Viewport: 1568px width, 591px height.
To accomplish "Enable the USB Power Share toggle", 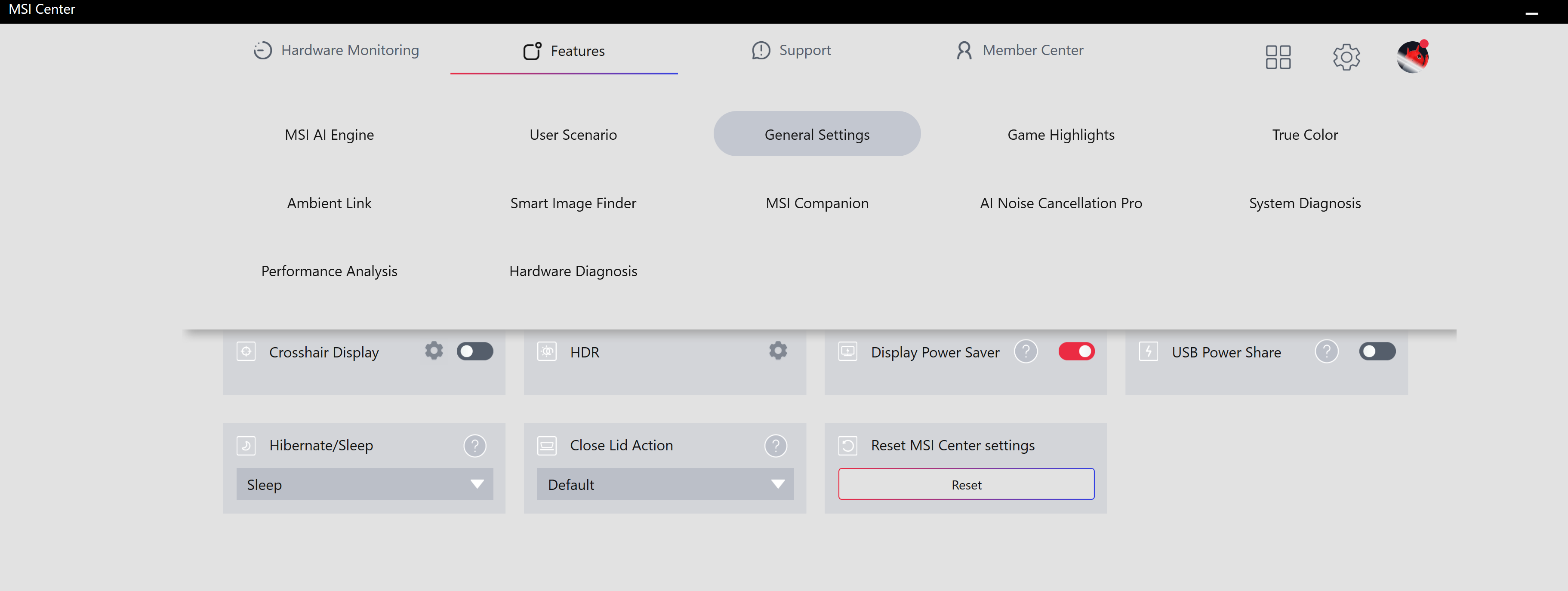I will click(x=1377, y=351).
